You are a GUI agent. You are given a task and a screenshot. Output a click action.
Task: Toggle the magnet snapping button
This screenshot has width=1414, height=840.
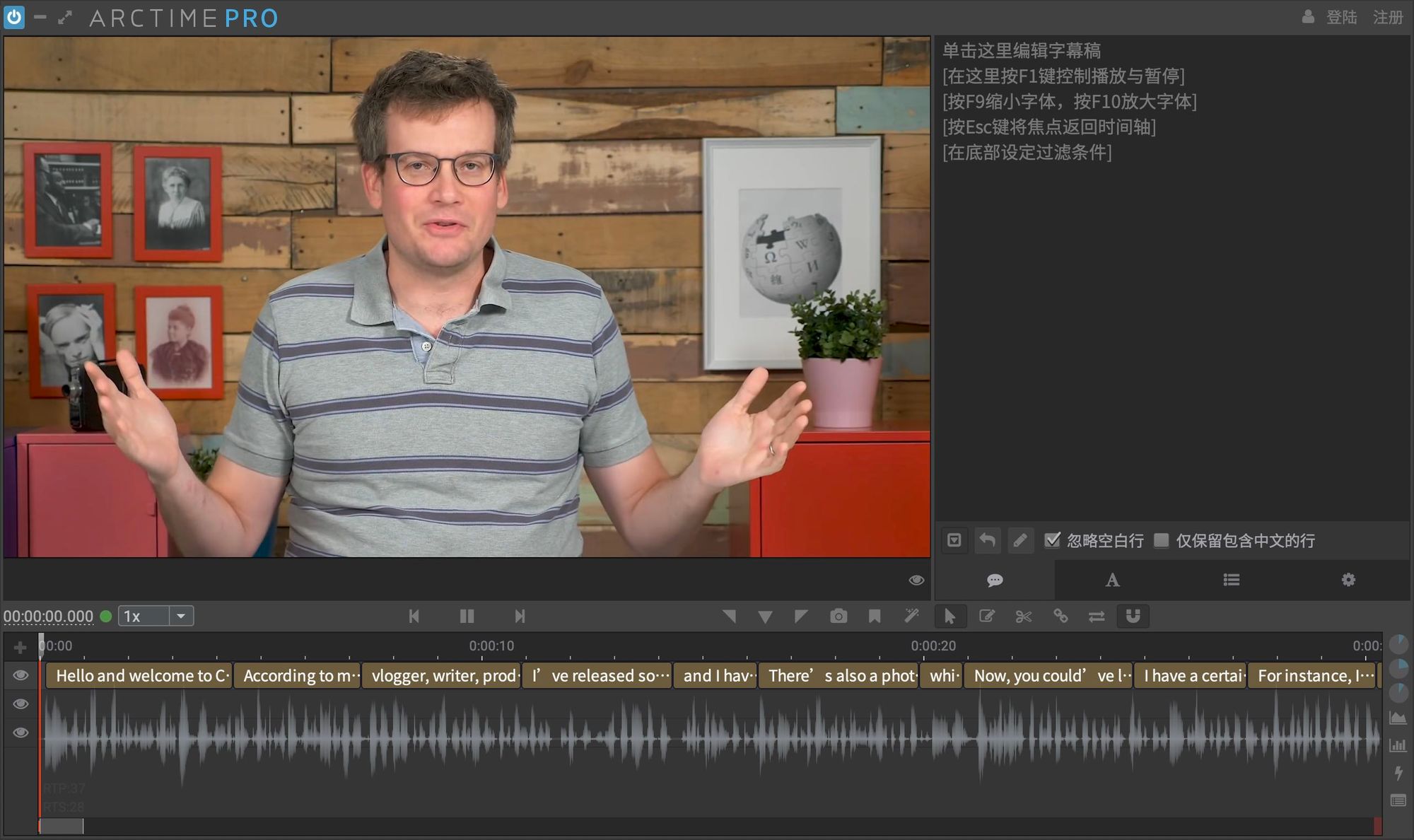point(1133,617)
